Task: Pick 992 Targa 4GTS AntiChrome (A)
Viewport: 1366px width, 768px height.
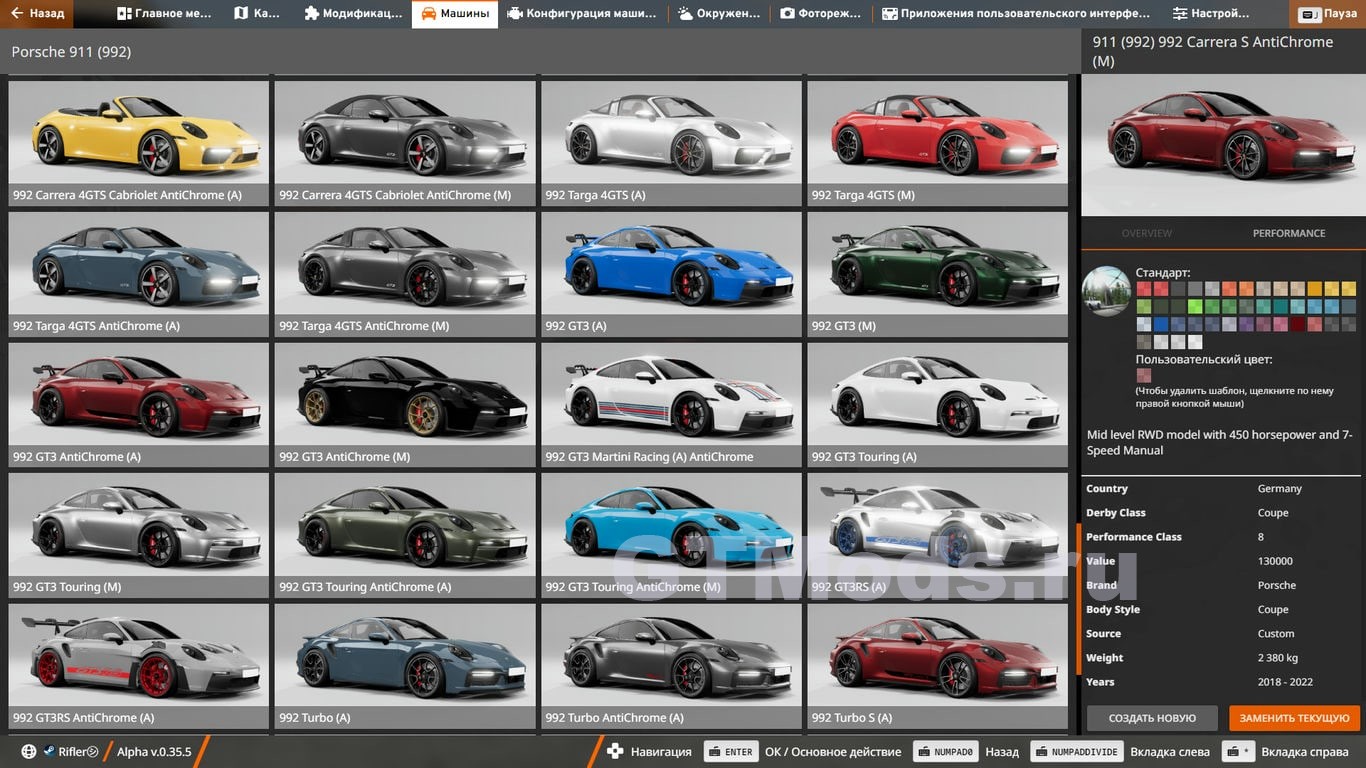Action: 139,274
